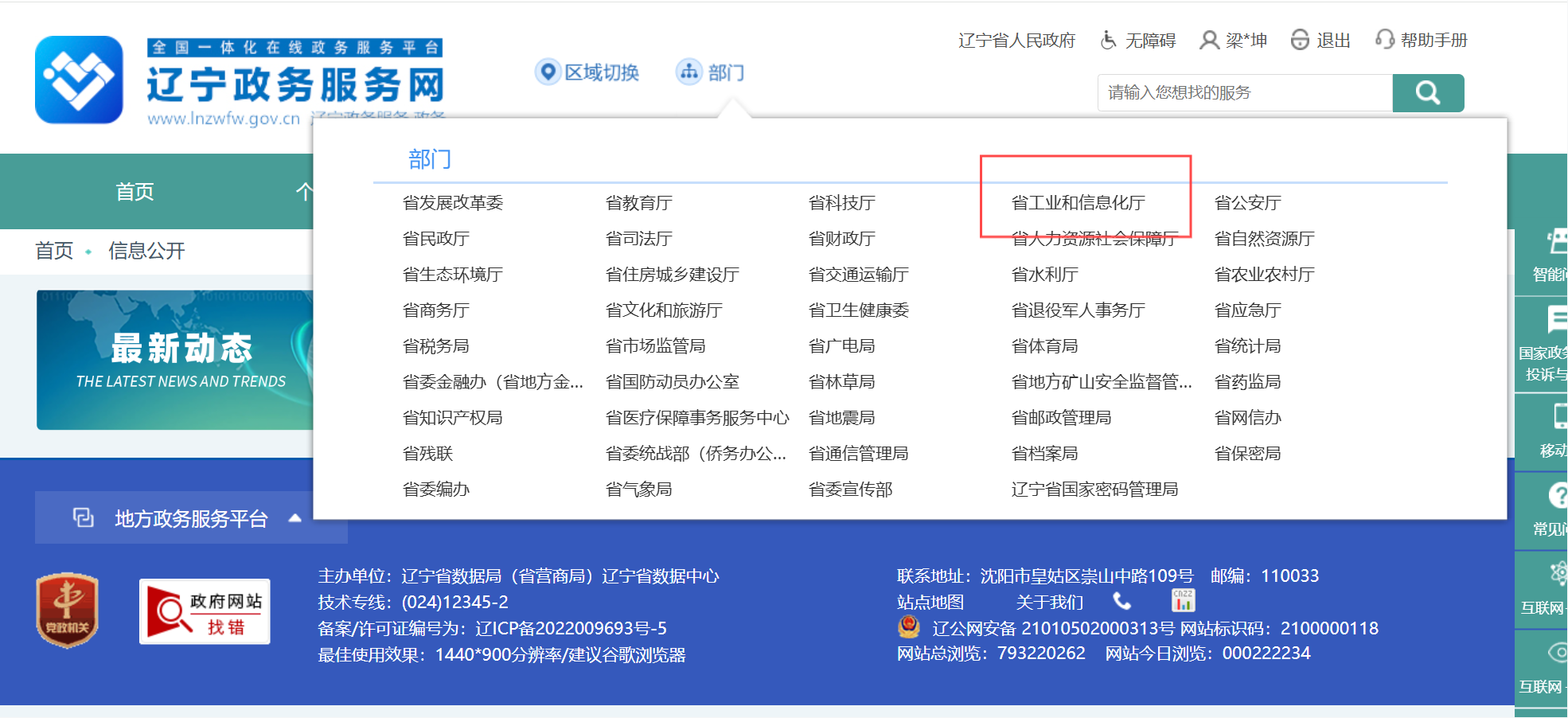
Task: Focus the service search input field
Action: click(x=1246, y=93)
